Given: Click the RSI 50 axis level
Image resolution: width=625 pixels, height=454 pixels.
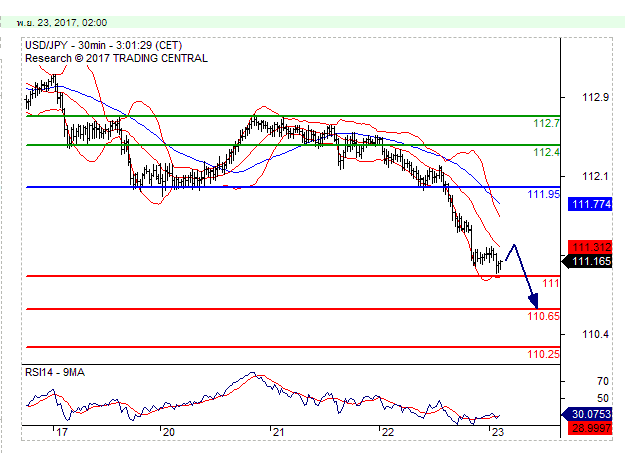Looking at the screenshot, I should click(x=603, y=398).
